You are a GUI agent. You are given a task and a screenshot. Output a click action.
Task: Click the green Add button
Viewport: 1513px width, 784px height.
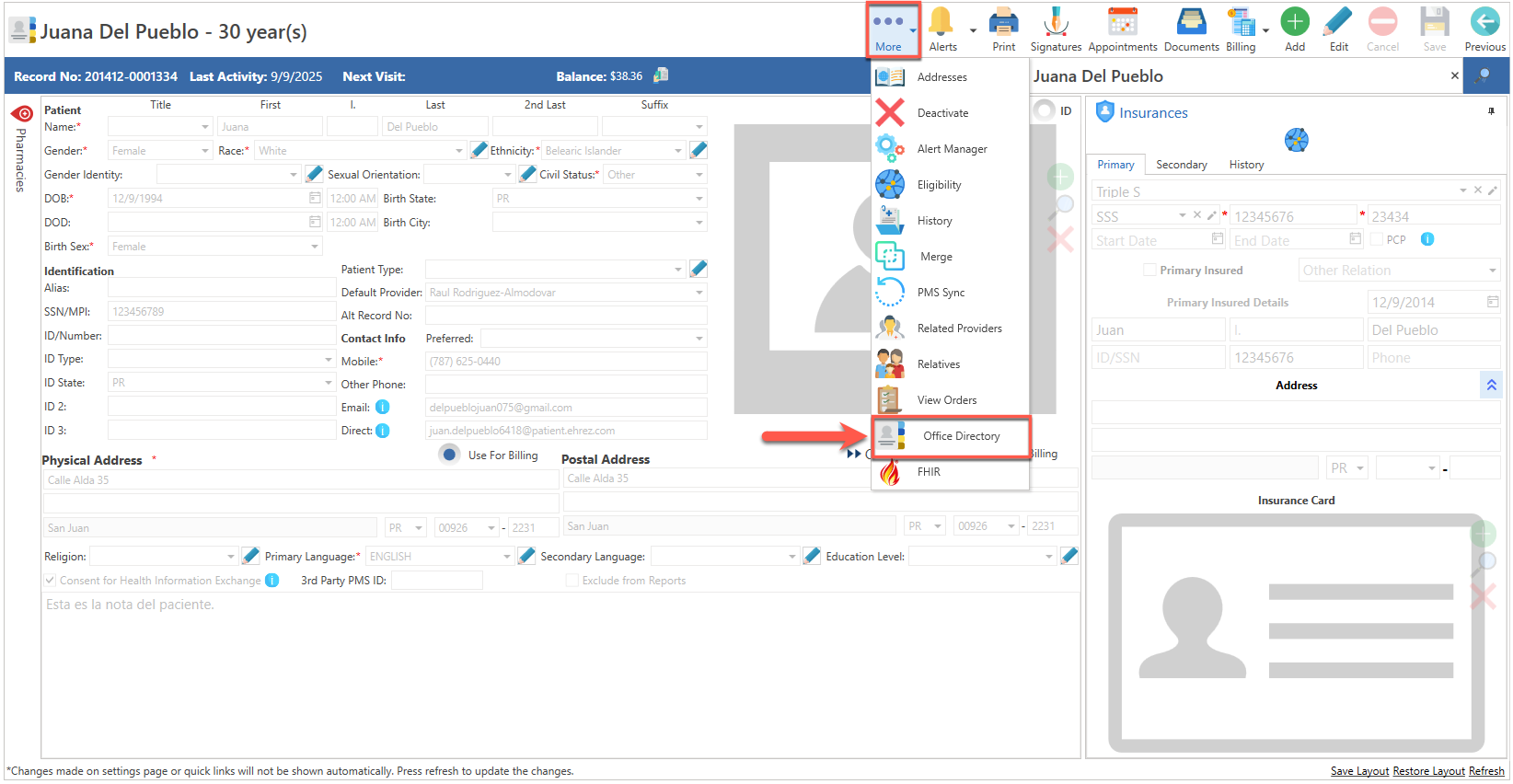coord(1295,21)
